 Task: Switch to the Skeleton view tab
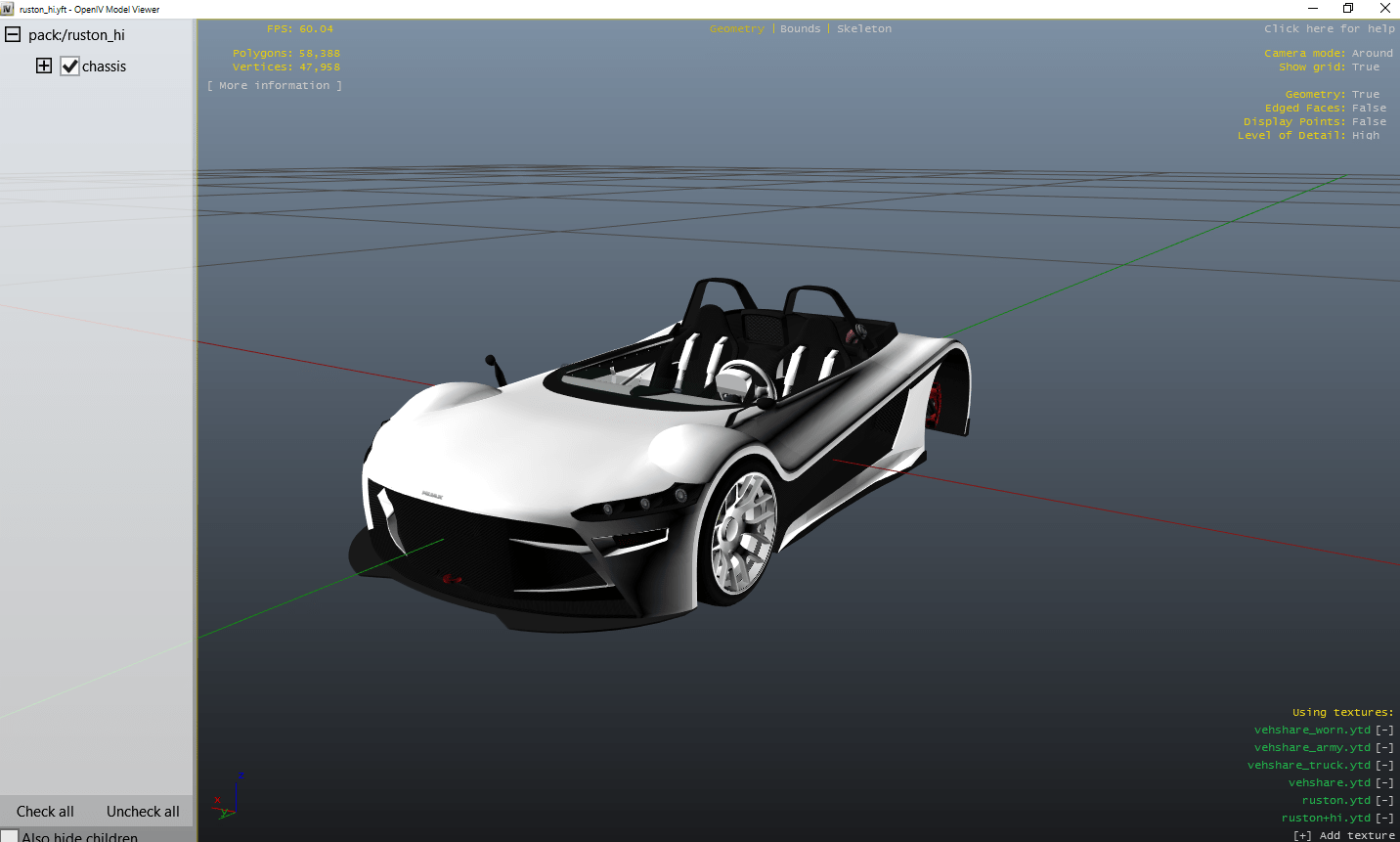864,29
